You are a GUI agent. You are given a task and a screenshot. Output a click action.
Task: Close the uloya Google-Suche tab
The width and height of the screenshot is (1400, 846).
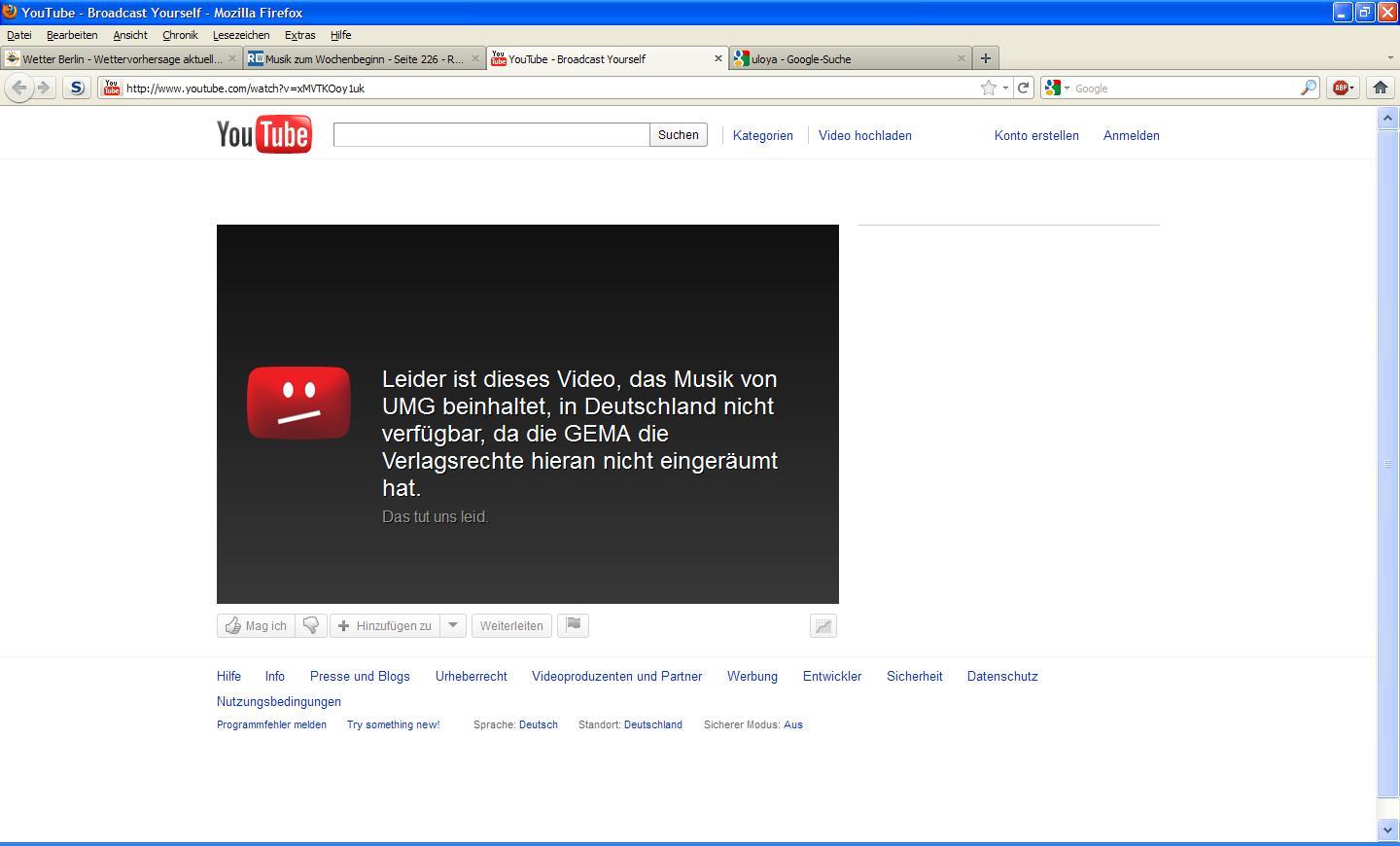click(x=961, y=58)
